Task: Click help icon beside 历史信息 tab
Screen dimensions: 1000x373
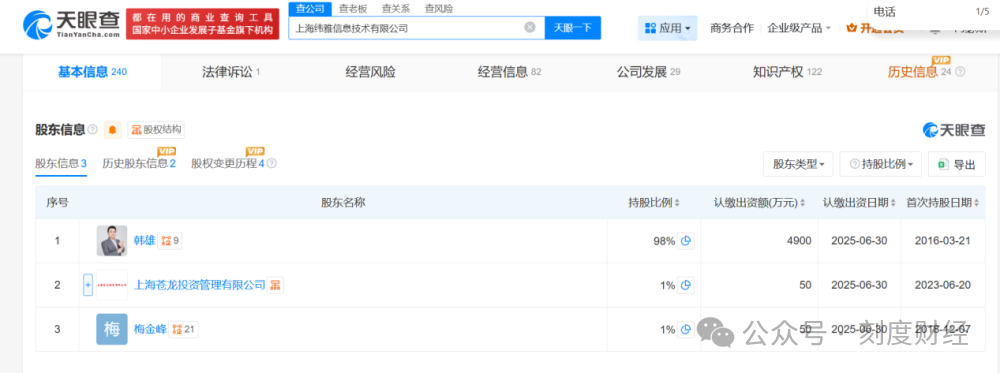Action: (960, 72)
